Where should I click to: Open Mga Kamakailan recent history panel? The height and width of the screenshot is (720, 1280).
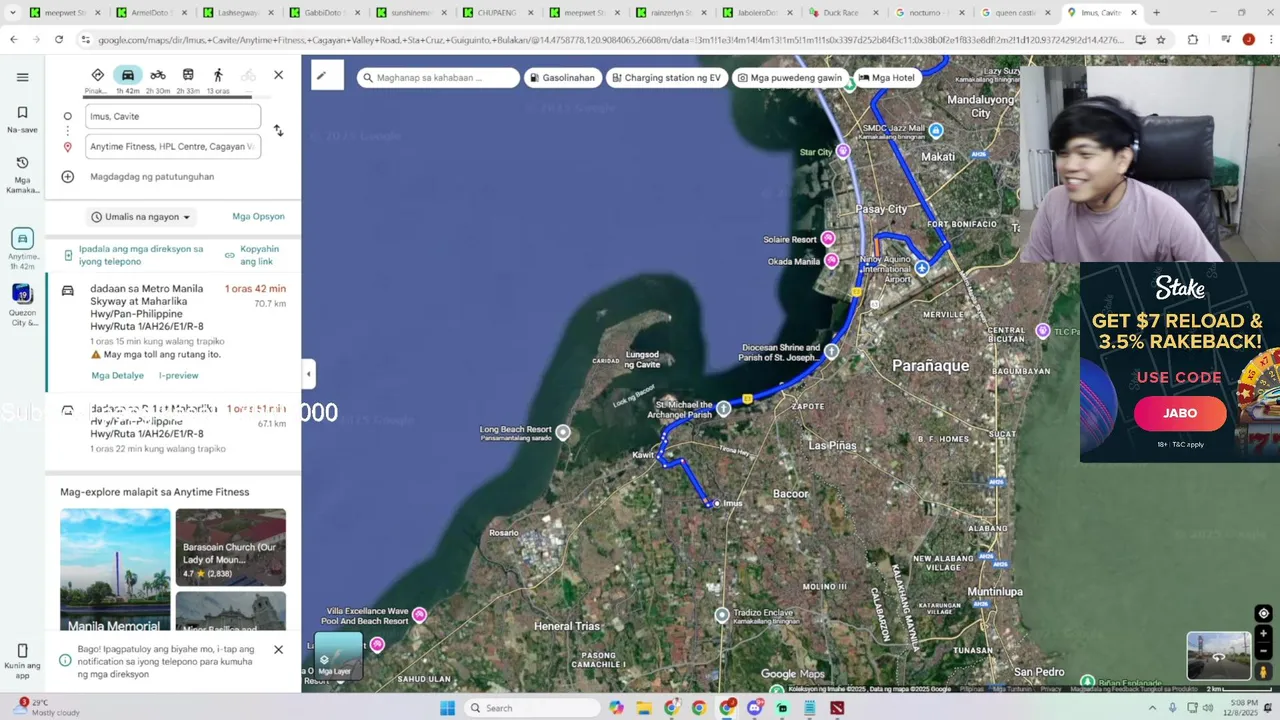click(x=22, y=175)
